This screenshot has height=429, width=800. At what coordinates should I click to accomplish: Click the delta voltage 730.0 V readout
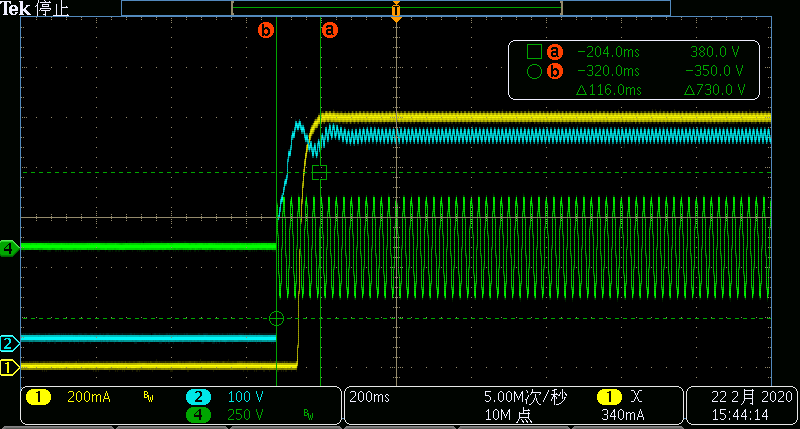pos(714,90)
